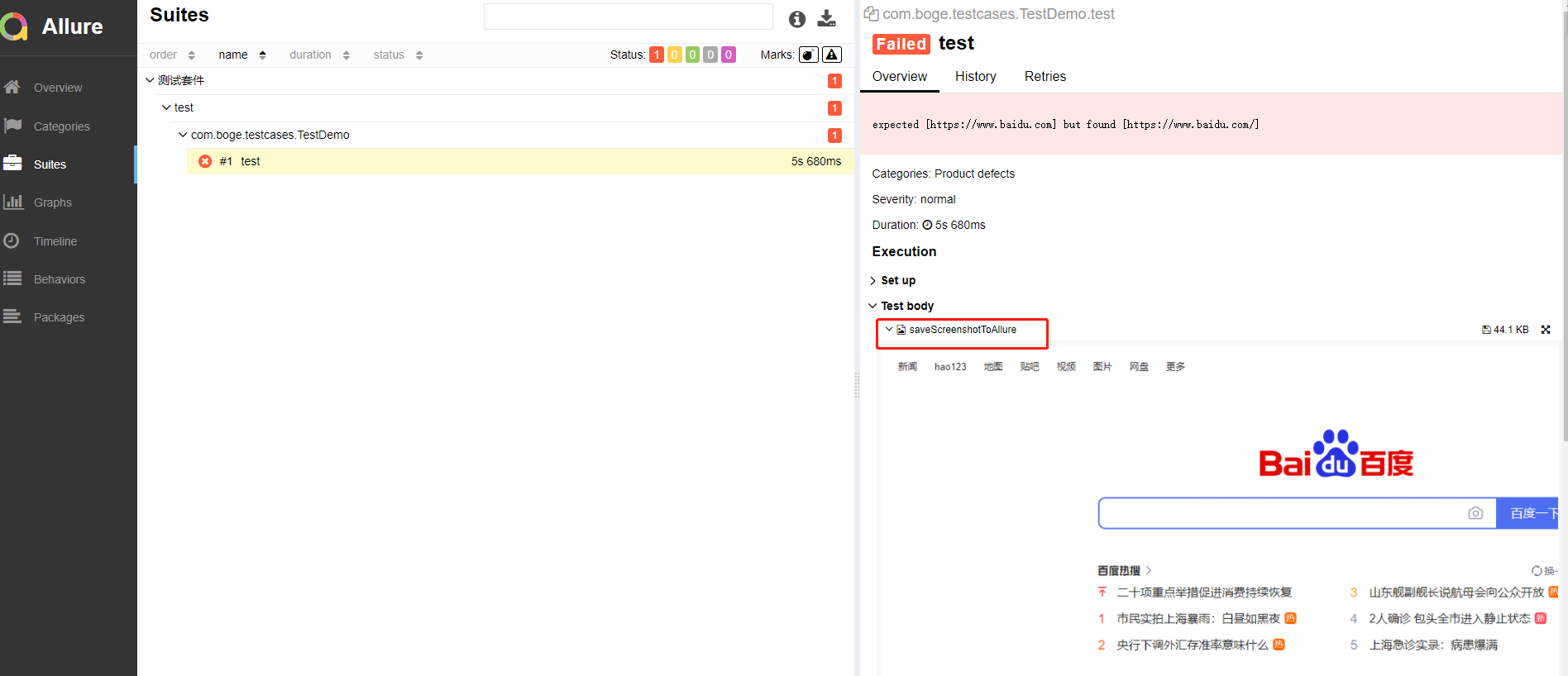Toggle the broken status filter (yellow 0)
1568x676 pixels.
675,55
